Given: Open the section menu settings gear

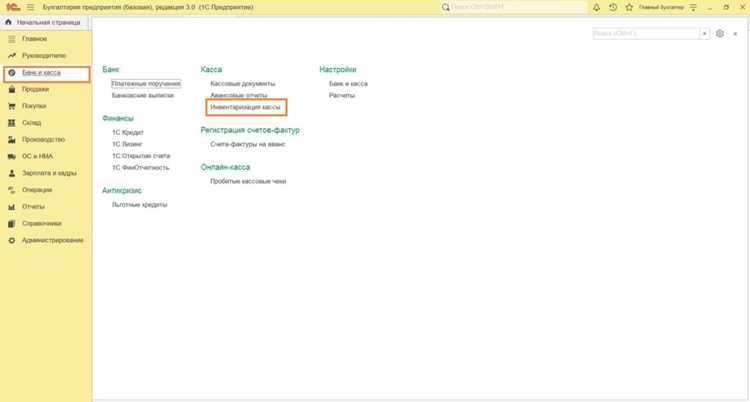Looking at the screenshot, I should (x=720, y=34).
